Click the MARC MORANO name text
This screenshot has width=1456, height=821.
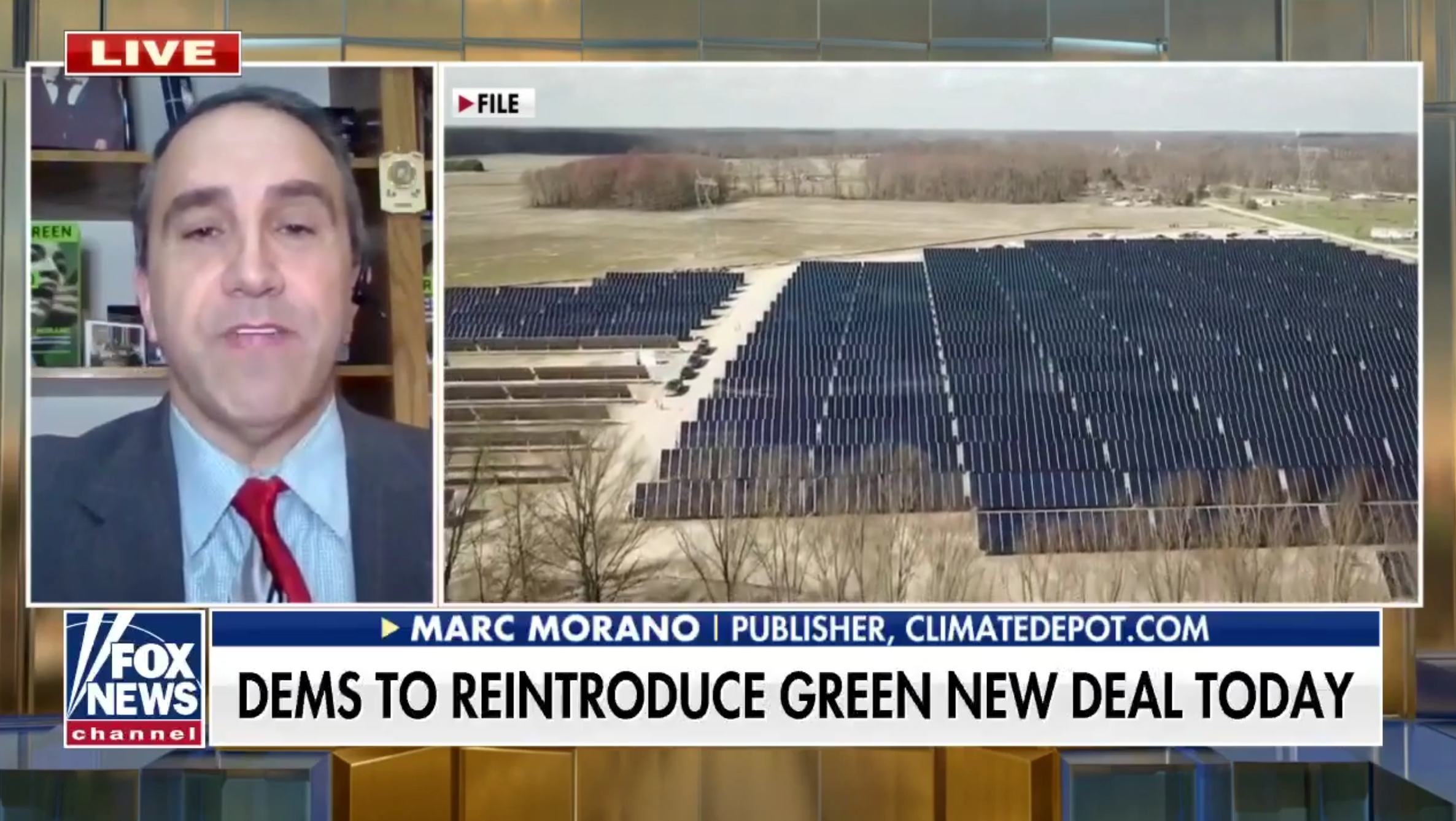[555, 628]
